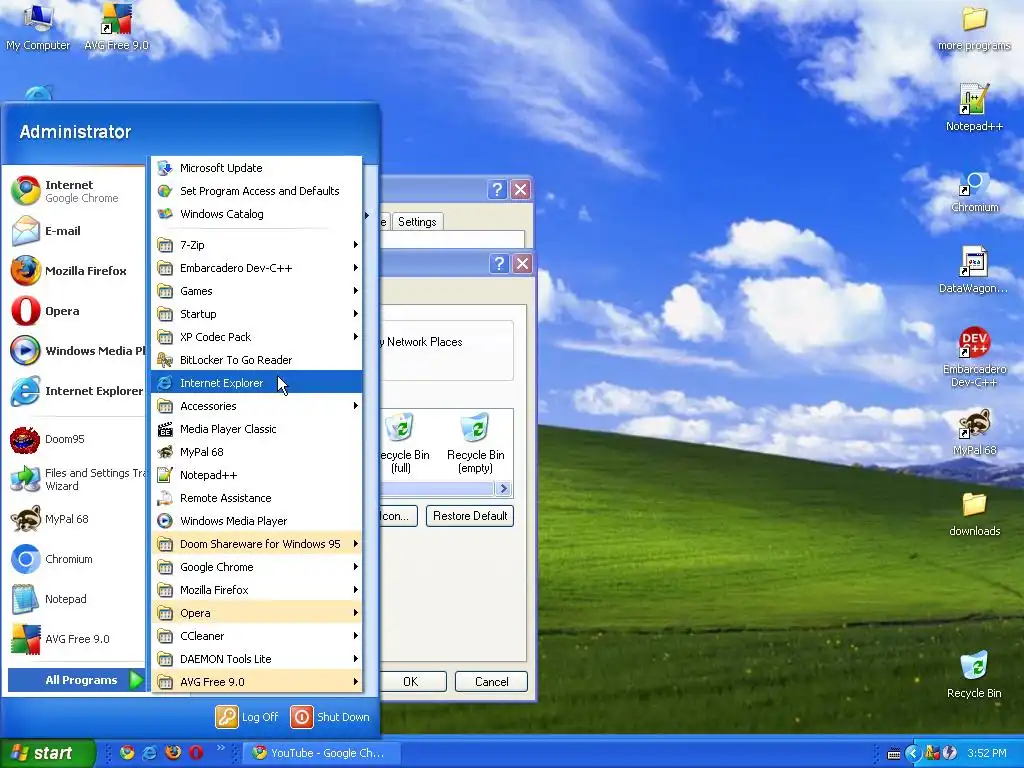This screenshot has height=768, width=1024.
Task: Expand XP Codec Pack submenu
Action: (x=257, y=337)
